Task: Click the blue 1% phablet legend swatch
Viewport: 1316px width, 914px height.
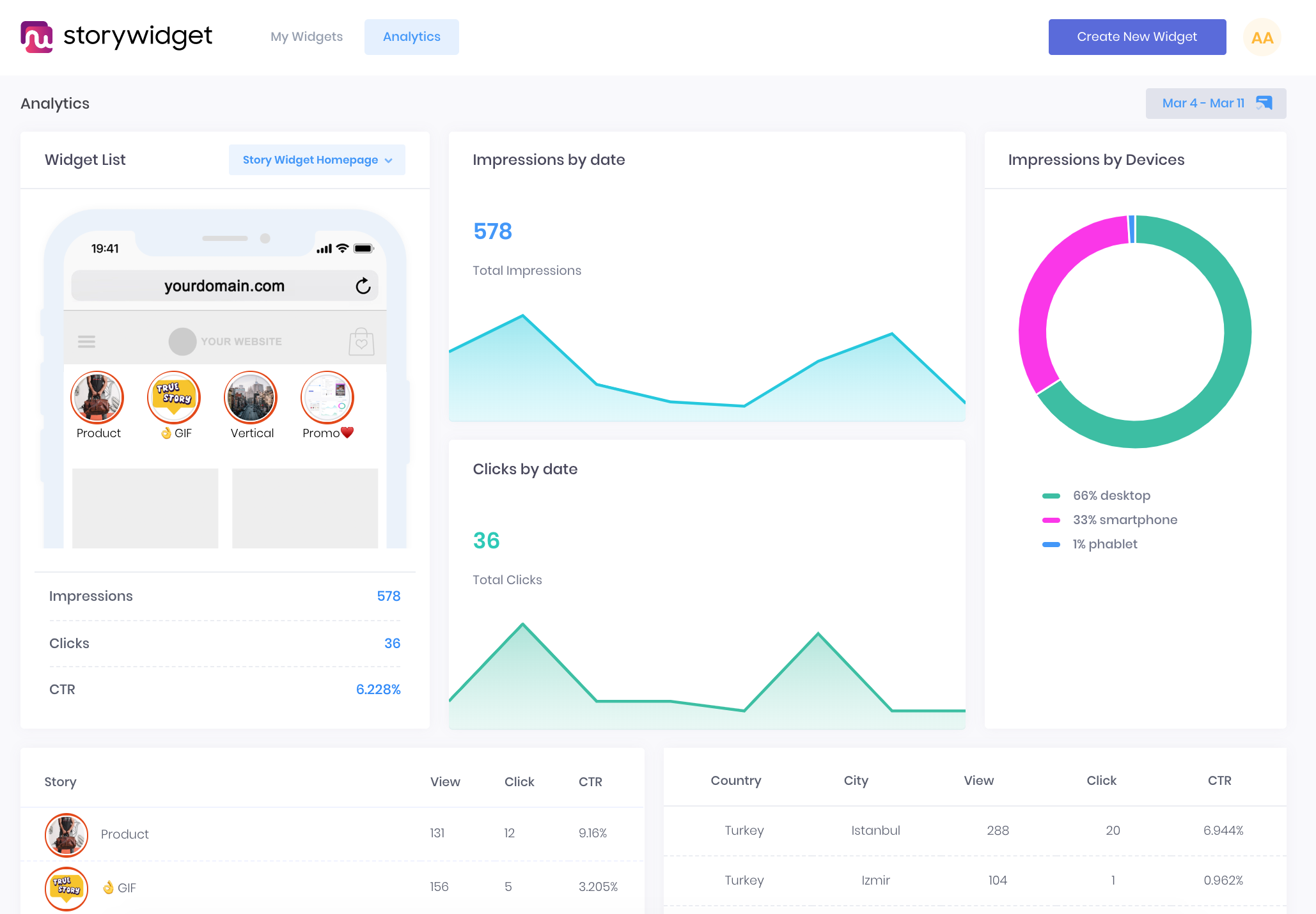Action: point(1051,545)
